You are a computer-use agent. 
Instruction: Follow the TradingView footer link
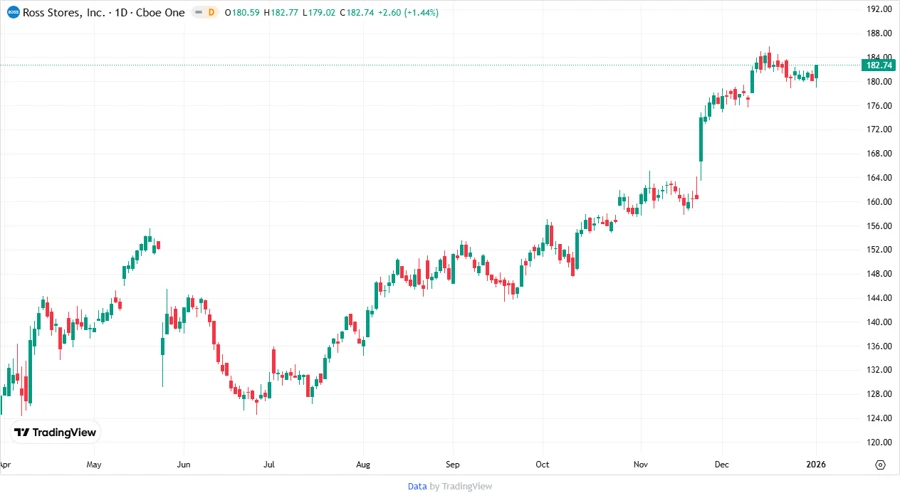pos(467,486)
